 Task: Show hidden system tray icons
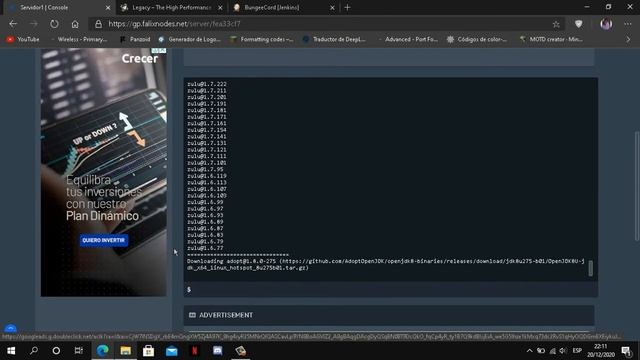529,351
